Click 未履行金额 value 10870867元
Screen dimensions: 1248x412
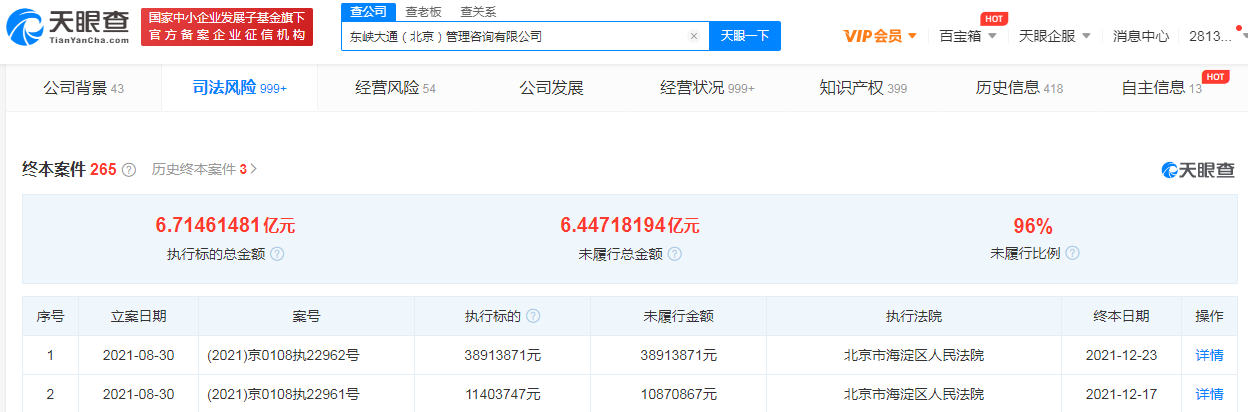(678, 394)
